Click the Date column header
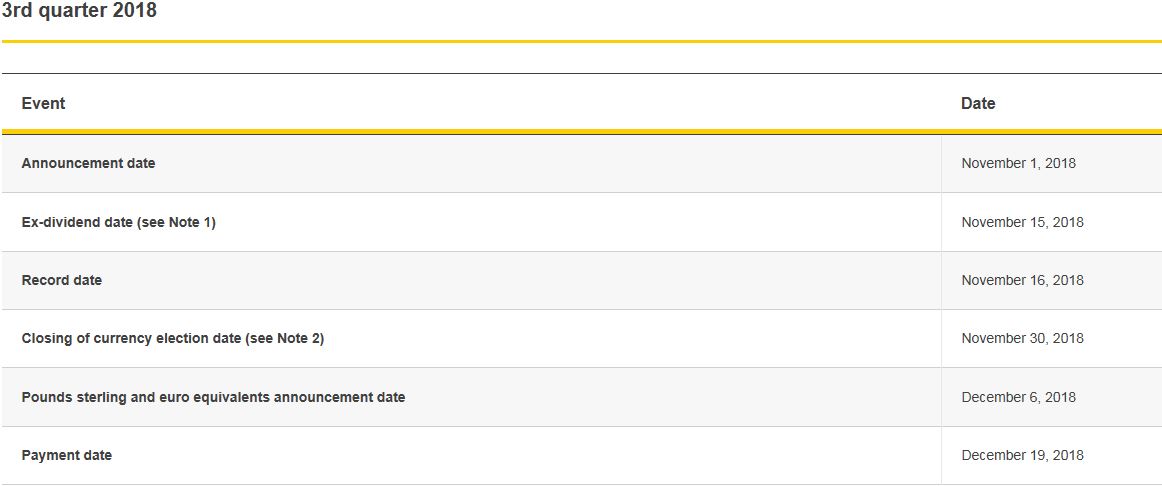1162x486 pixels. tap(977, 103)
